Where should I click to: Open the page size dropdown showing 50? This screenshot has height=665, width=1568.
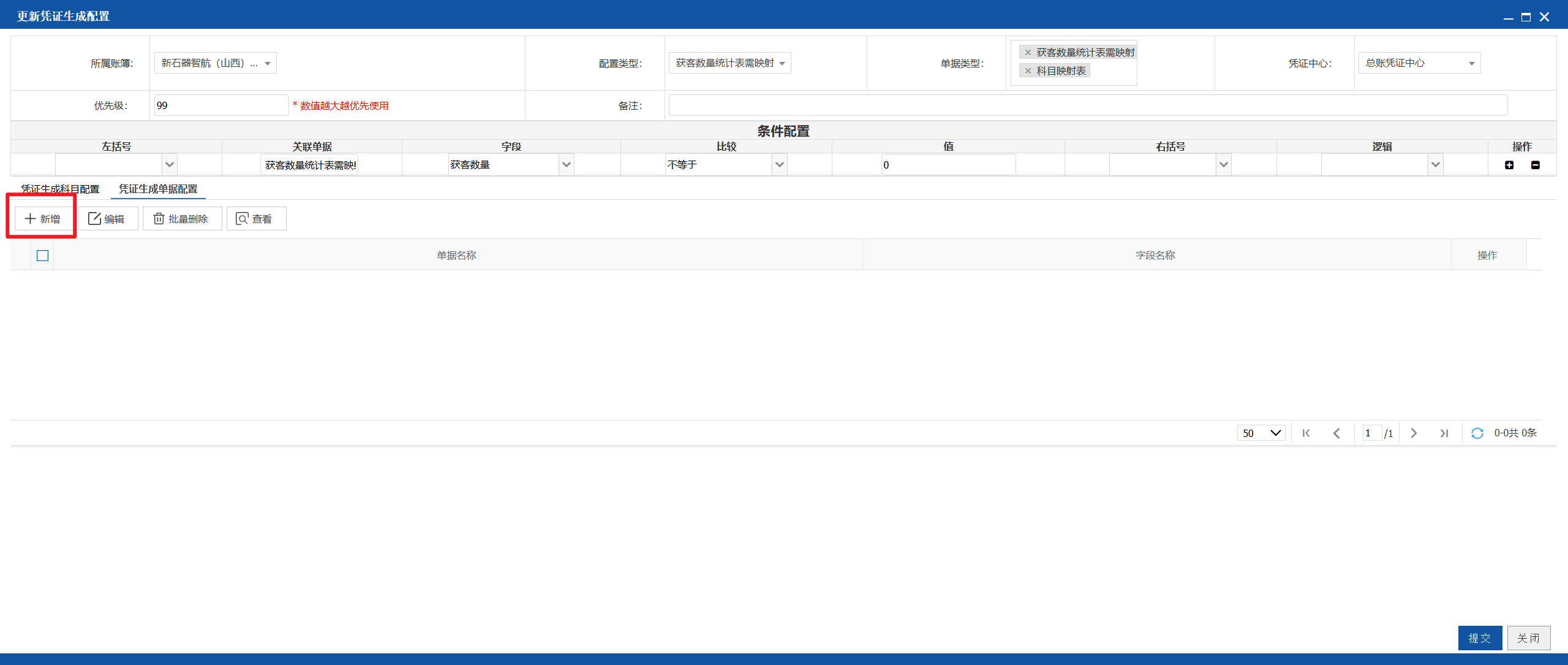[1261, 433]
